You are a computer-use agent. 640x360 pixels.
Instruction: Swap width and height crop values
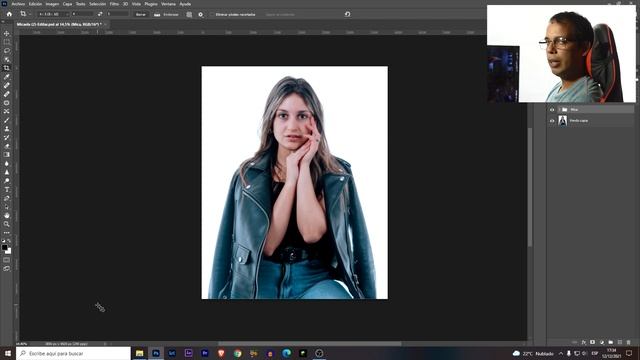coord(100,14)
